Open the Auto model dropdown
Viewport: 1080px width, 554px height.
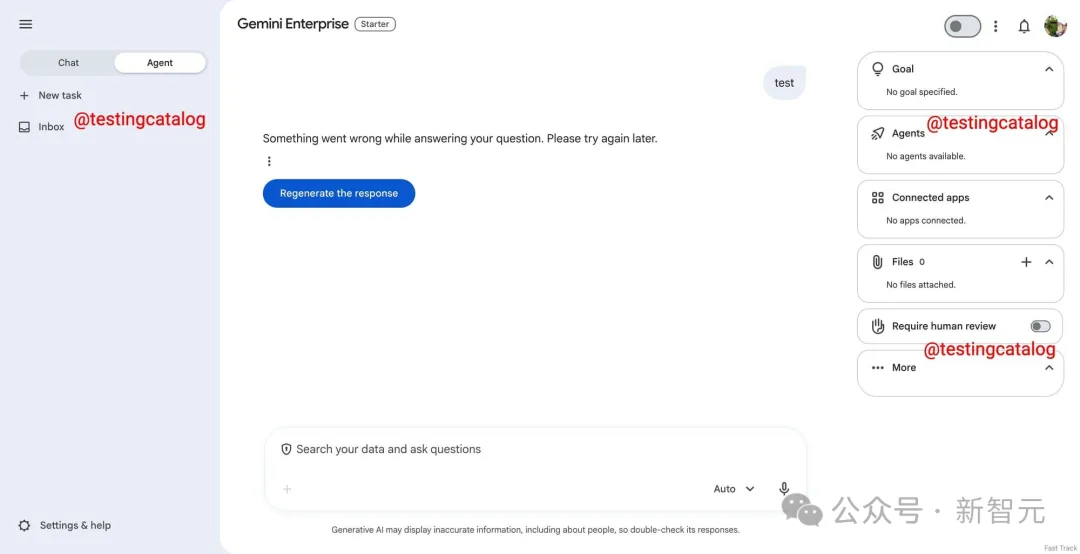click(x=734, y=489)
